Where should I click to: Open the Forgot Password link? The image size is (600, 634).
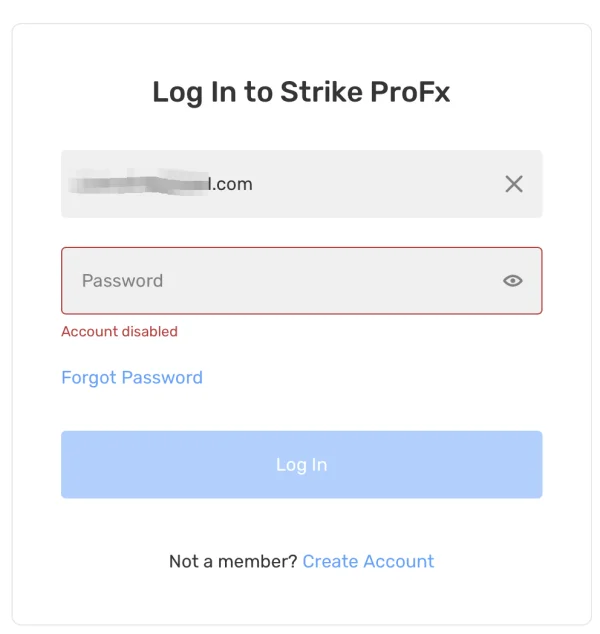coord(132,377)
